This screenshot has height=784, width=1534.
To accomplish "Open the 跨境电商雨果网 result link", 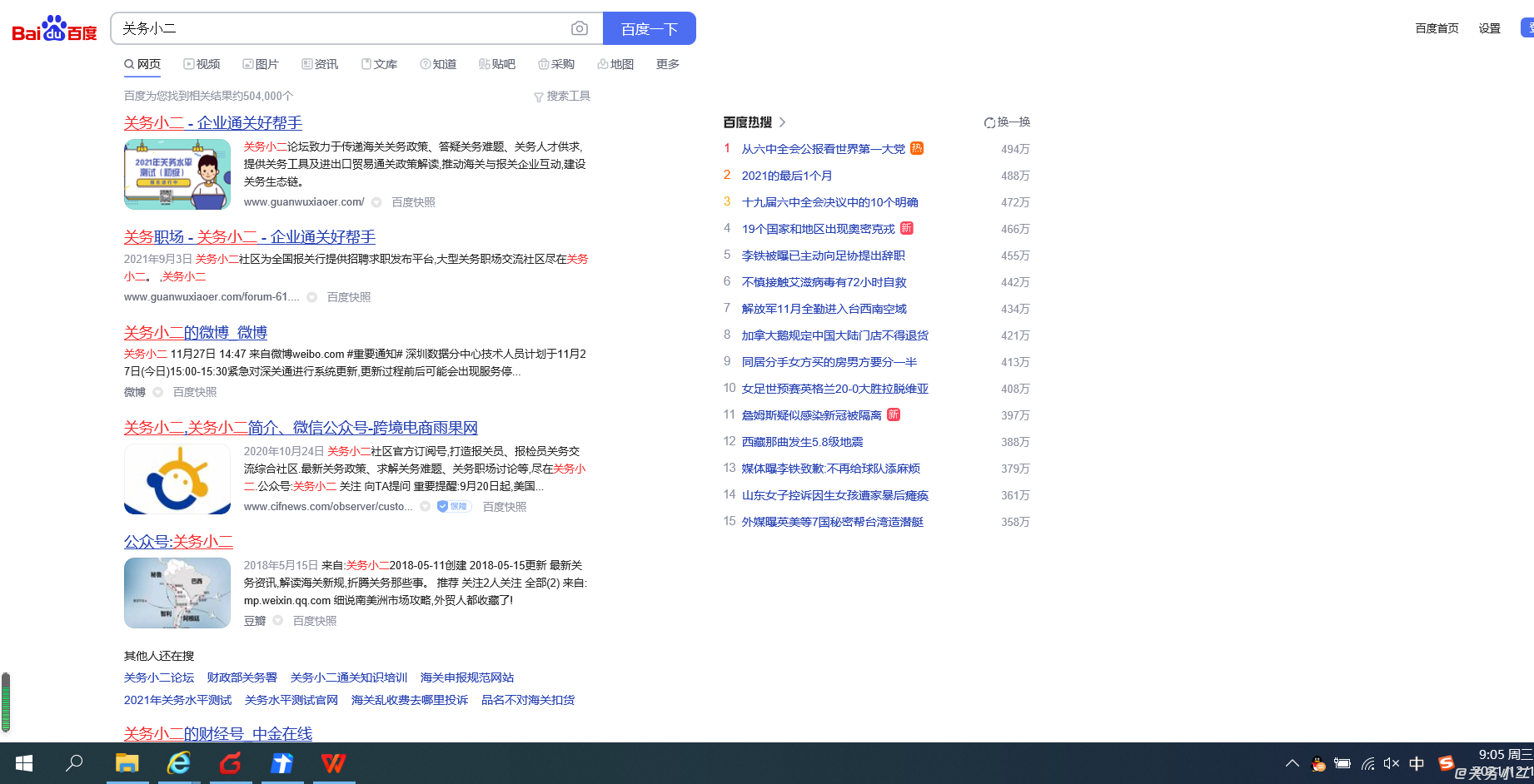I will (301, 428).
